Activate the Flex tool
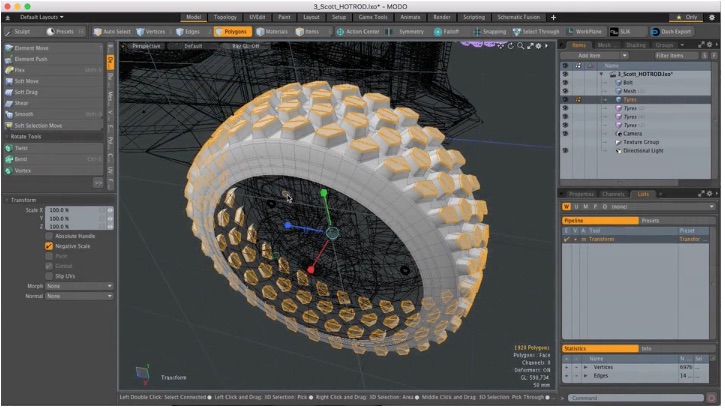This screenshot has height=408, width=725. pos(53,70)
